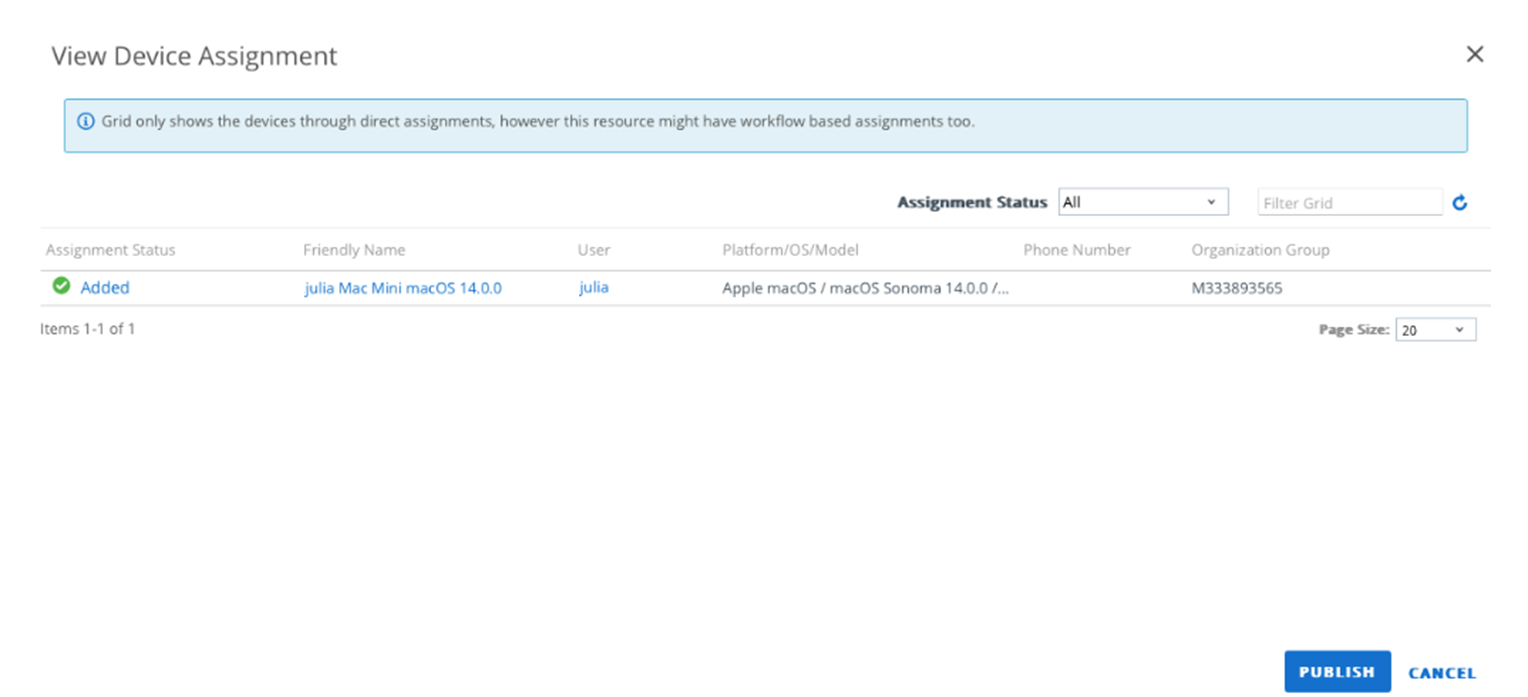
Task: Click the green checkmark status icon
Action: click(x=62, y=287)
